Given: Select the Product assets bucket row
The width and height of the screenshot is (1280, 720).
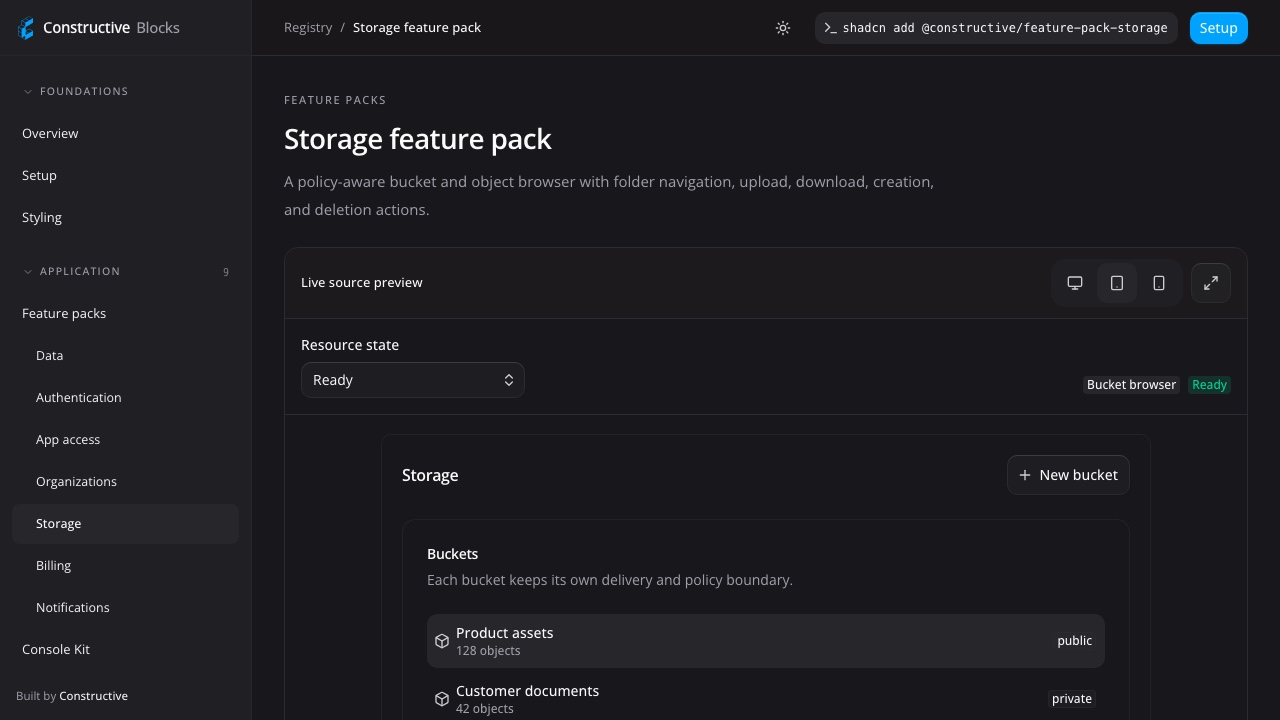Looking at the screenshot, I should pyautogui.click(x=766, y=641).
